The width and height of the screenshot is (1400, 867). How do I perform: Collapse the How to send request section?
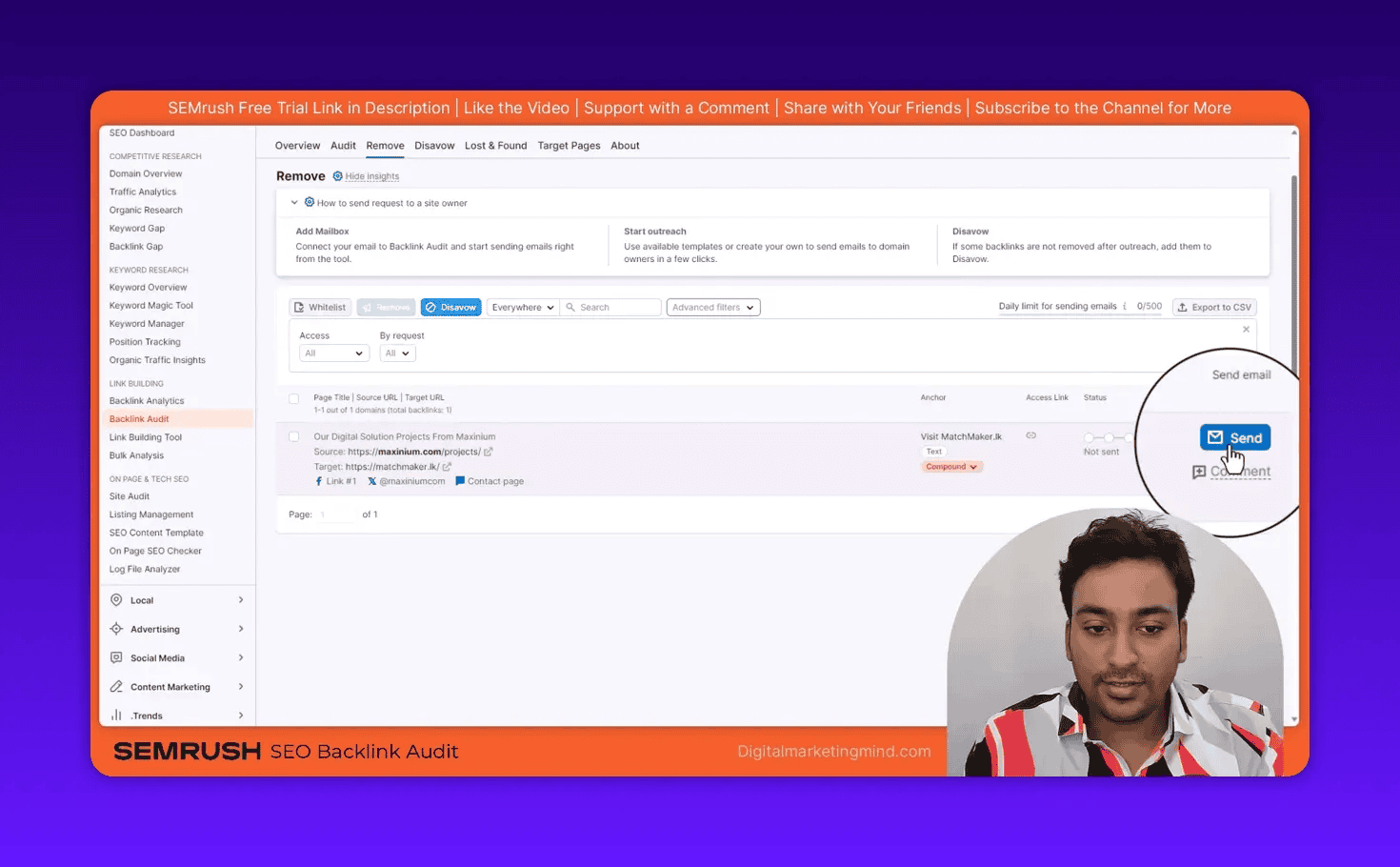point(294,202)
